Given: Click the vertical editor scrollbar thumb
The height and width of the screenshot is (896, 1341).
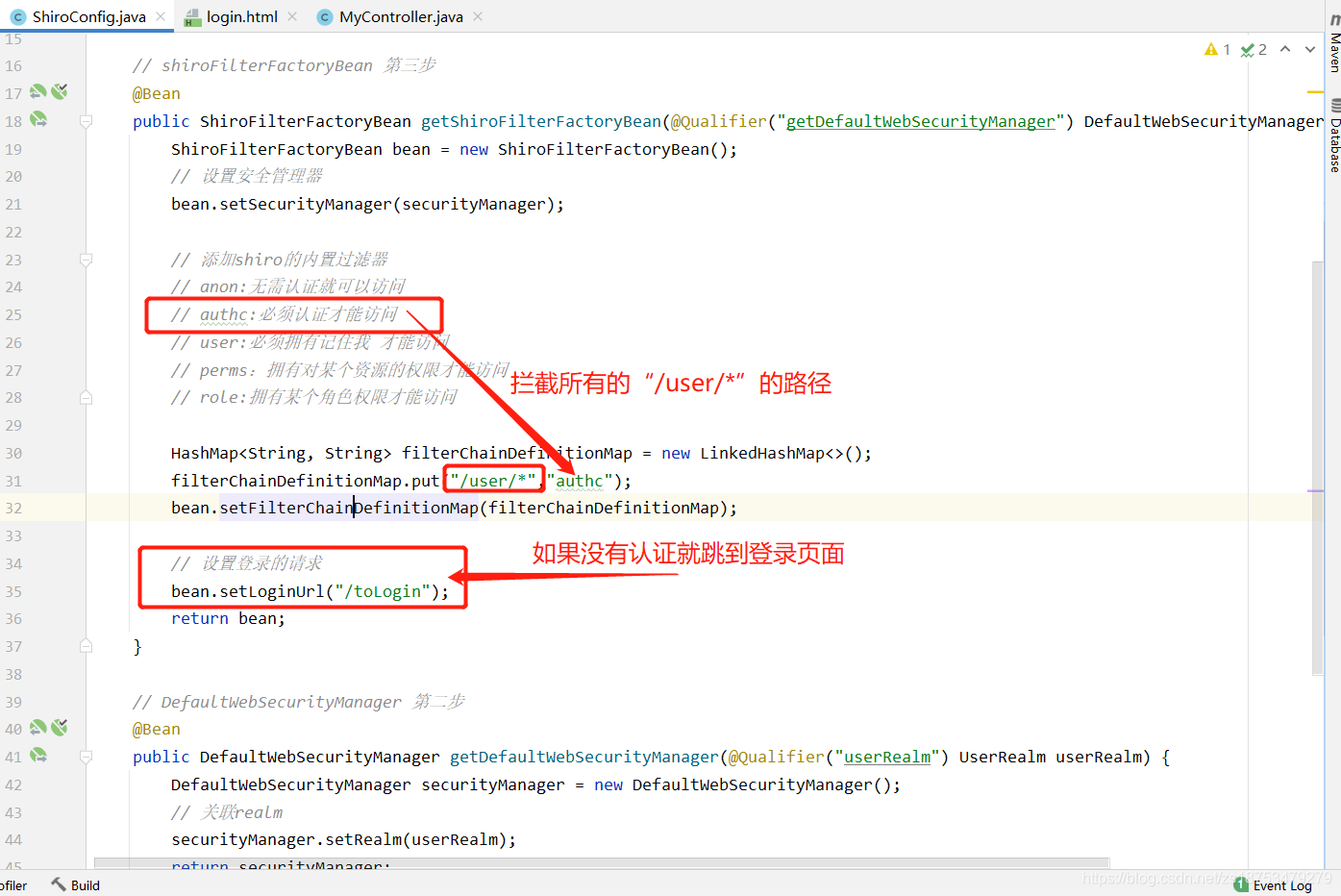Looking at the screenshot, I should point(1318,467).
